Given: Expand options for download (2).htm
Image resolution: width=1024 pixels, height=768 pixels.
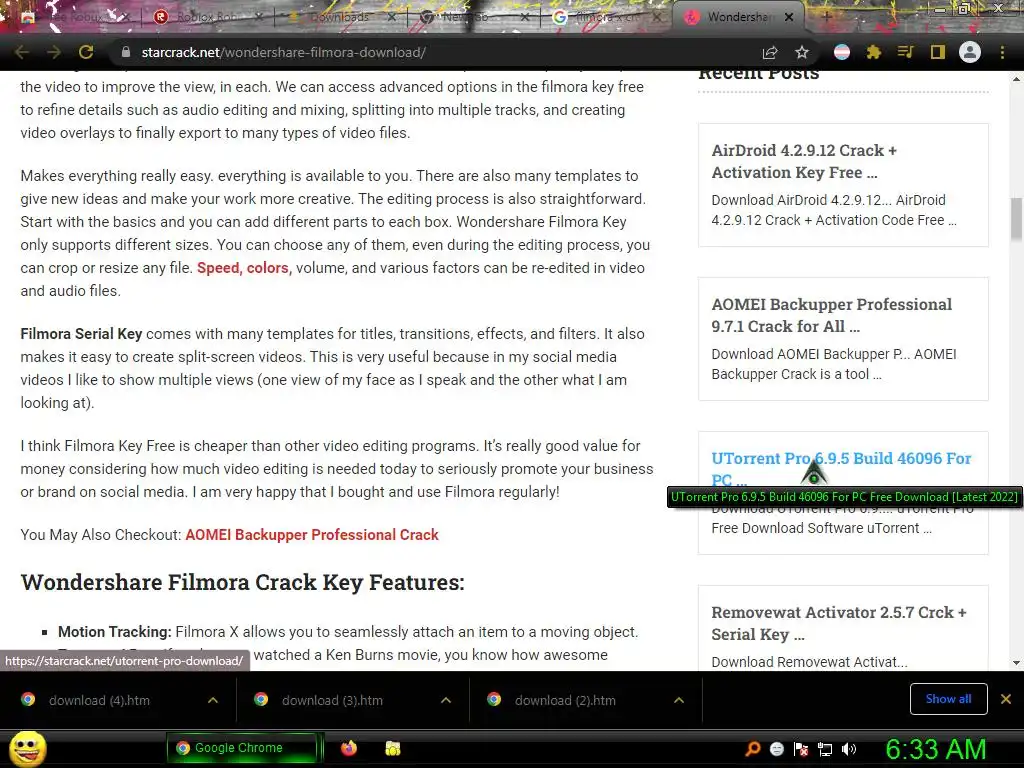Looking at the screenshot, I should [679, 700].
